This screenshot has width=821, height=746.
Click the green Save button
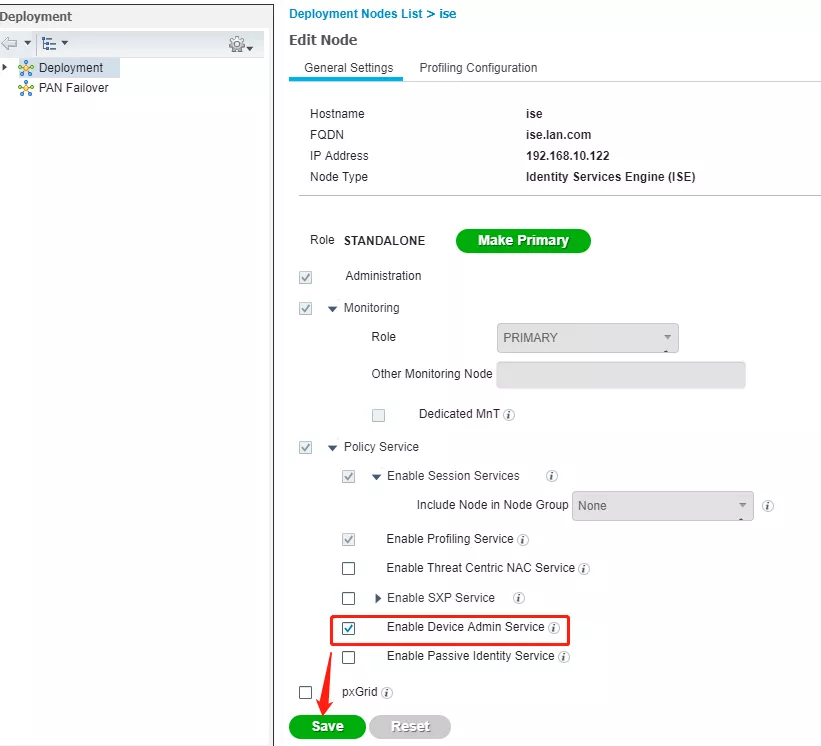327,727
